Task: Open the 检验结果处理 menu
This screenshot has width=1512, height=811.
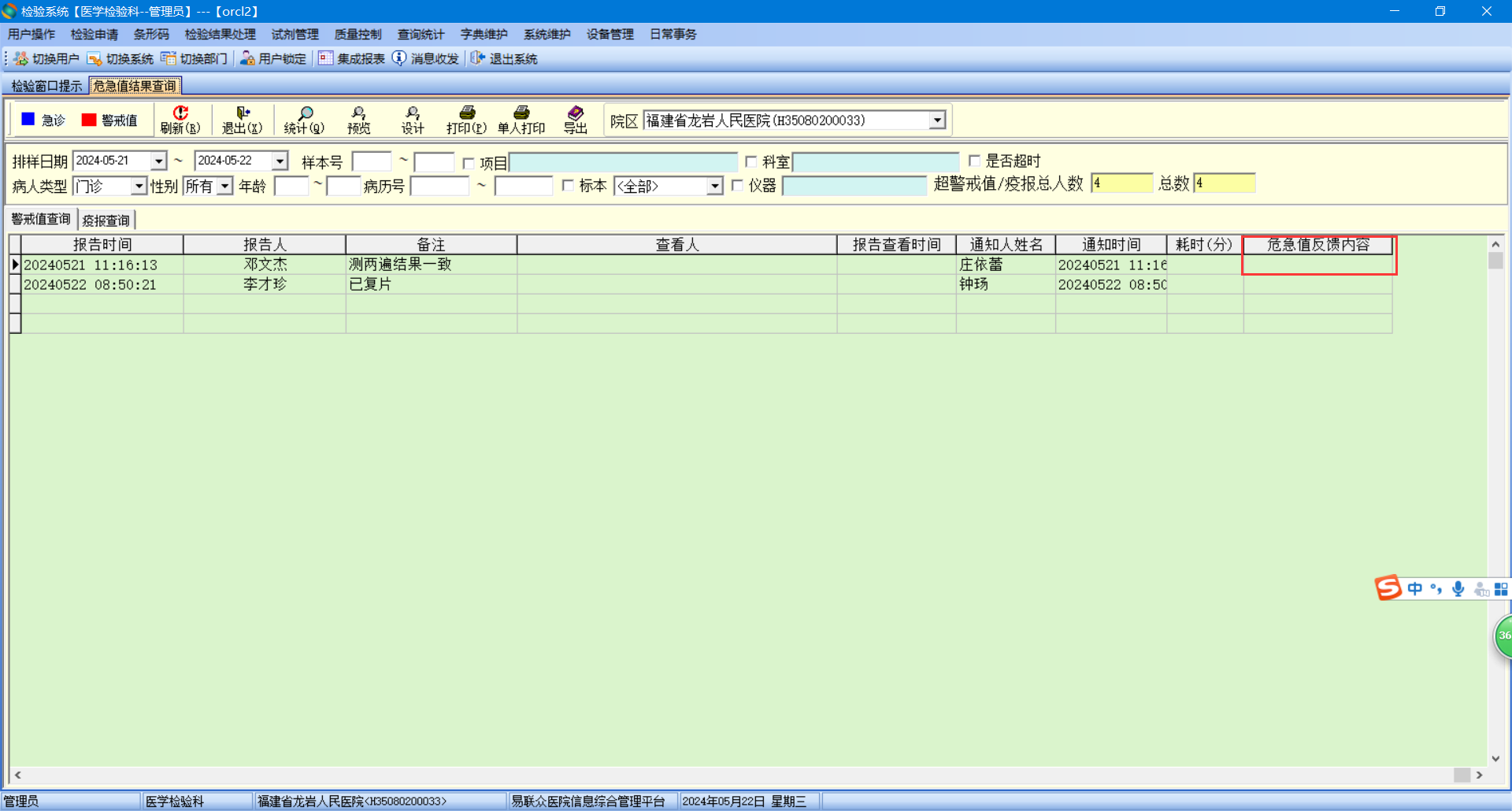Action: coord(220,35)
